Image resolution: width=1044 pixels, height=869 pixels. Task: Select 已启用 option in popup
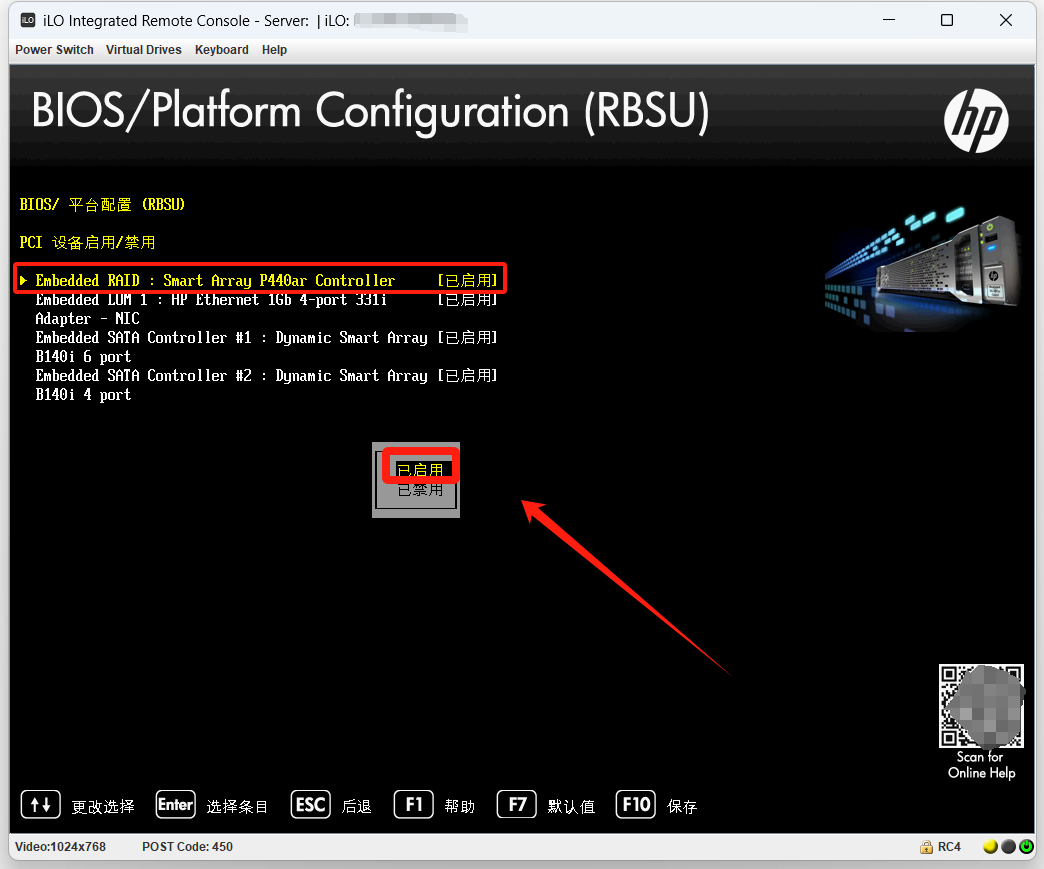pos(420,470)
